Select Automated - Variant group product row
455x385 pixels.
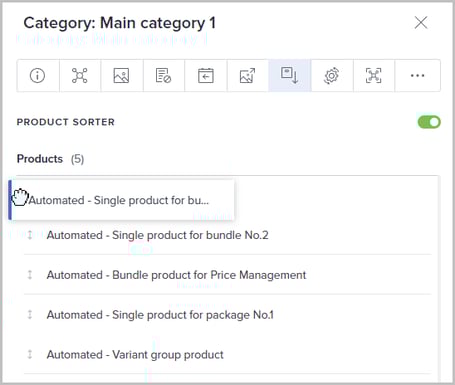click(x=227, y=354)
